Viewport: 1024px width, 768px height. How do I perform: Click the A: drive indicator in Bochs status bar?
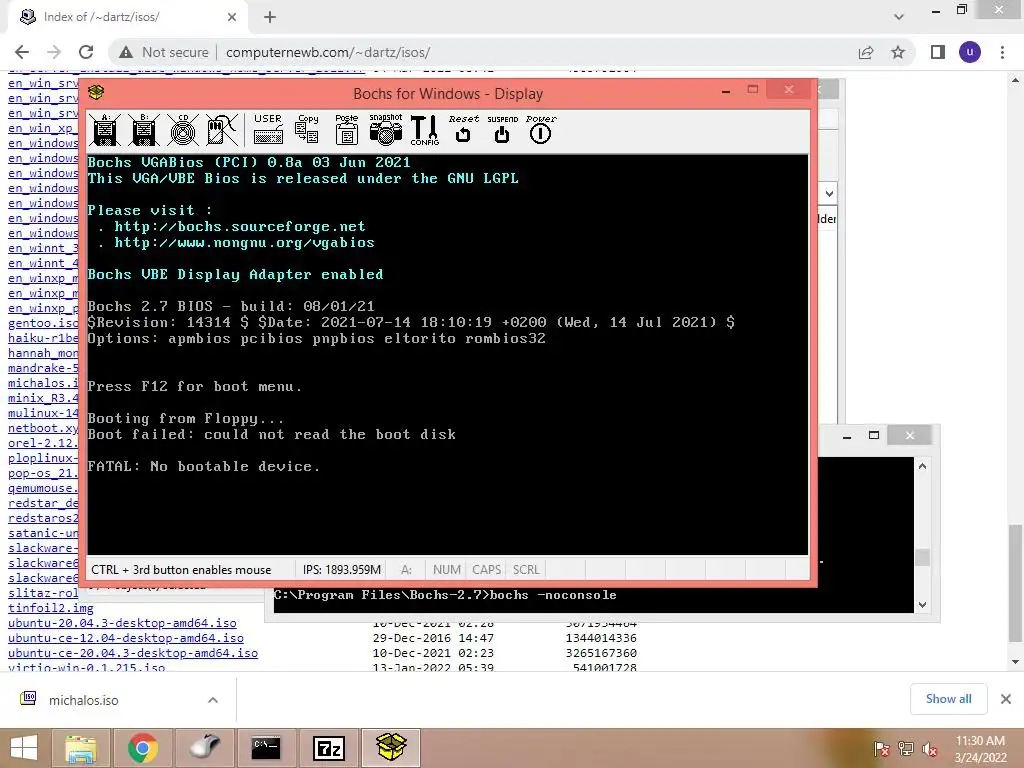coord(406,569)
